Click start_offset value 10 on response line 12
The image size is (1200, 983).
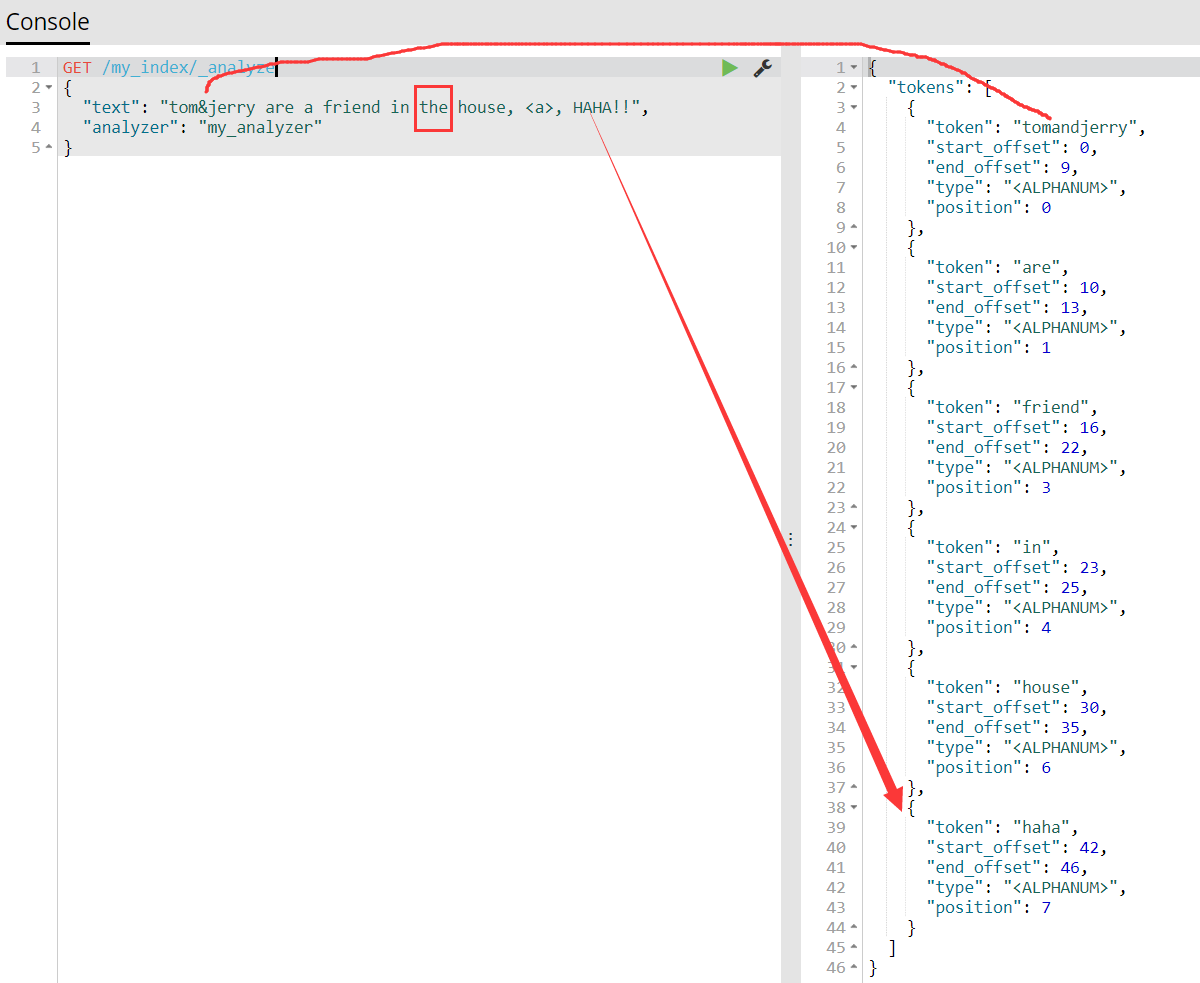point(1090,287)
